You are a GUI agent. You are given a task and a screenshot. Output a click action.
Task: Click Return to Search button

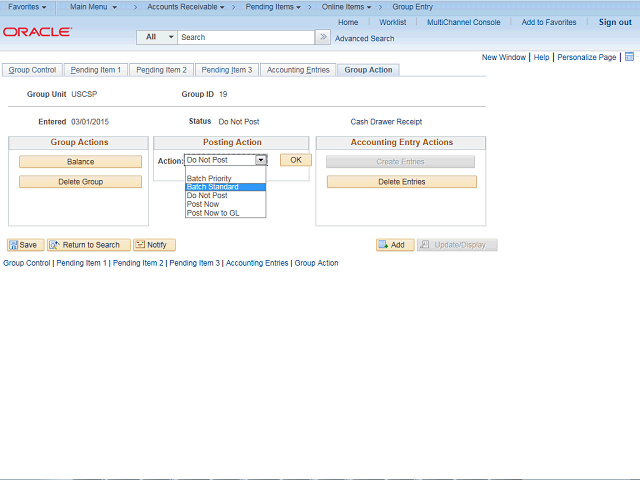(89, 245)
